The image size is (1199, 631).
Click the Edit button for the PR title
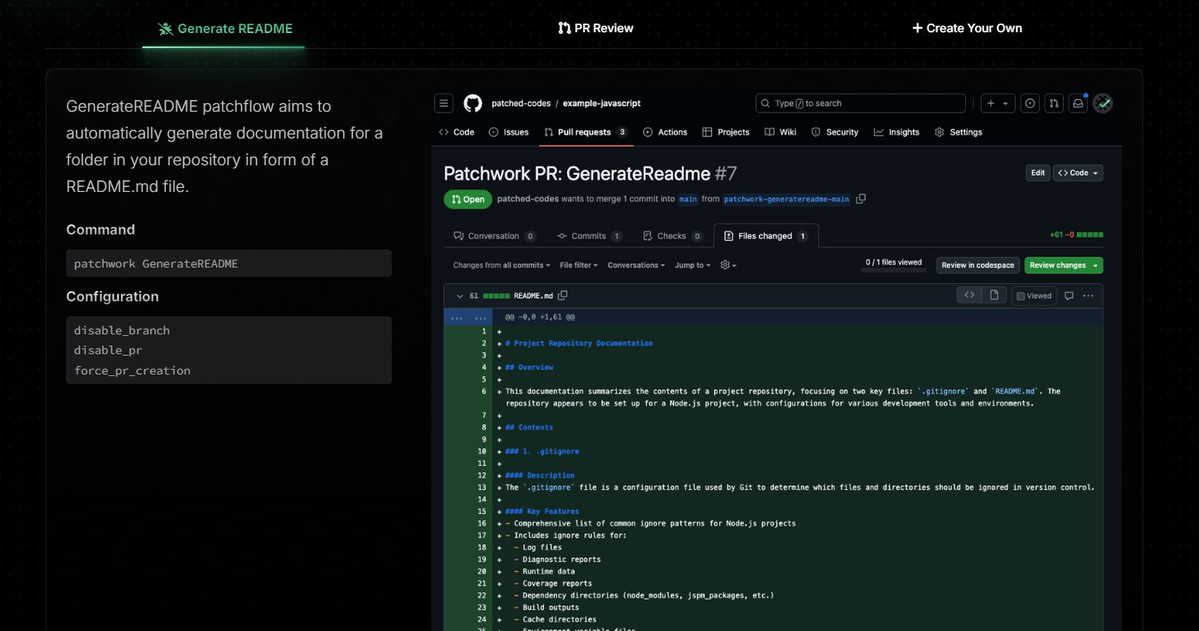pos(1038,173)
